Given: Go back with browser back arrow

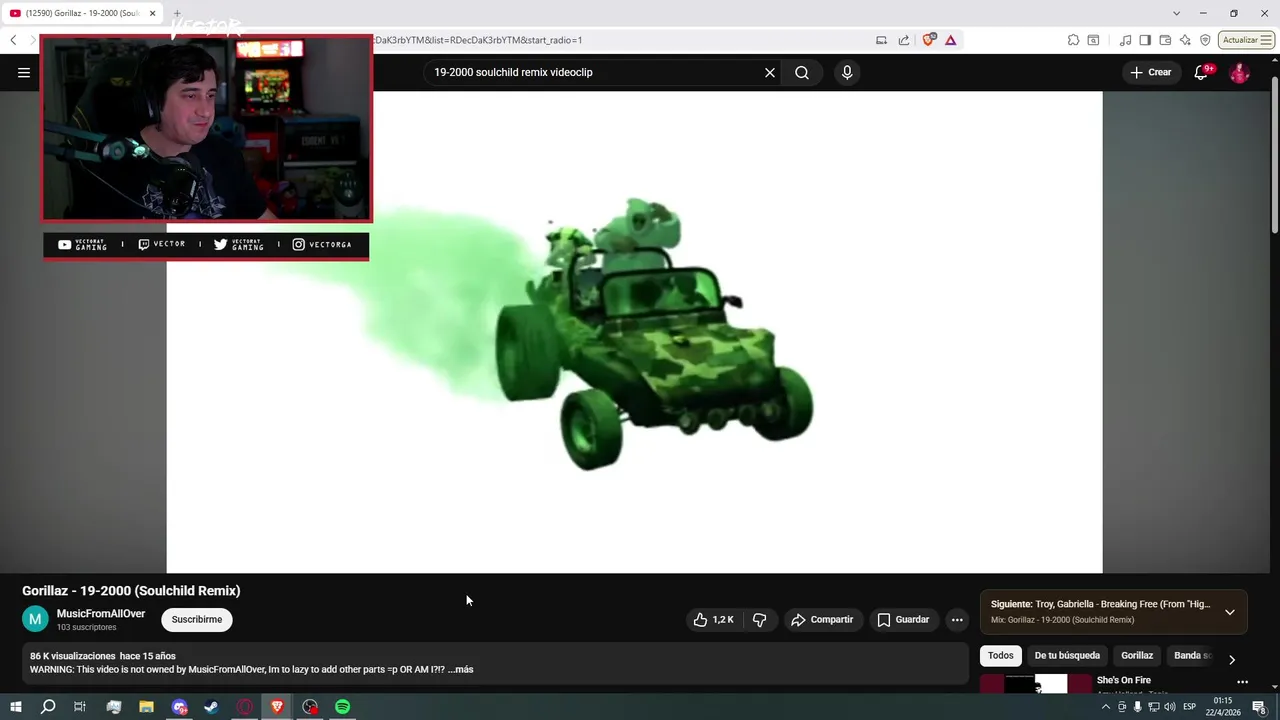Looking at the screenshot, I should (x=13, y=40).
